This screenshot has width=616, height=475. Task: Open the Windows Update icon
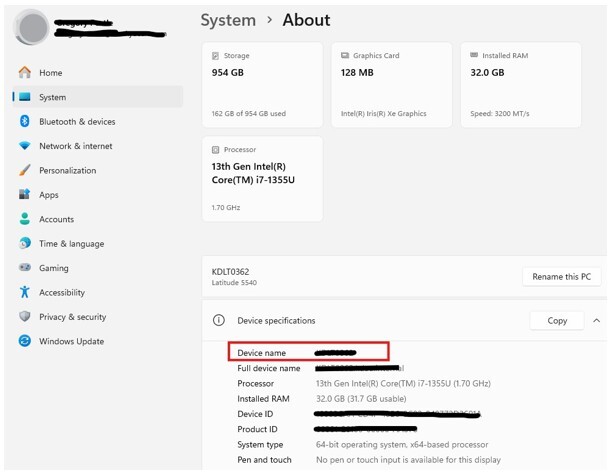point(24,341)
